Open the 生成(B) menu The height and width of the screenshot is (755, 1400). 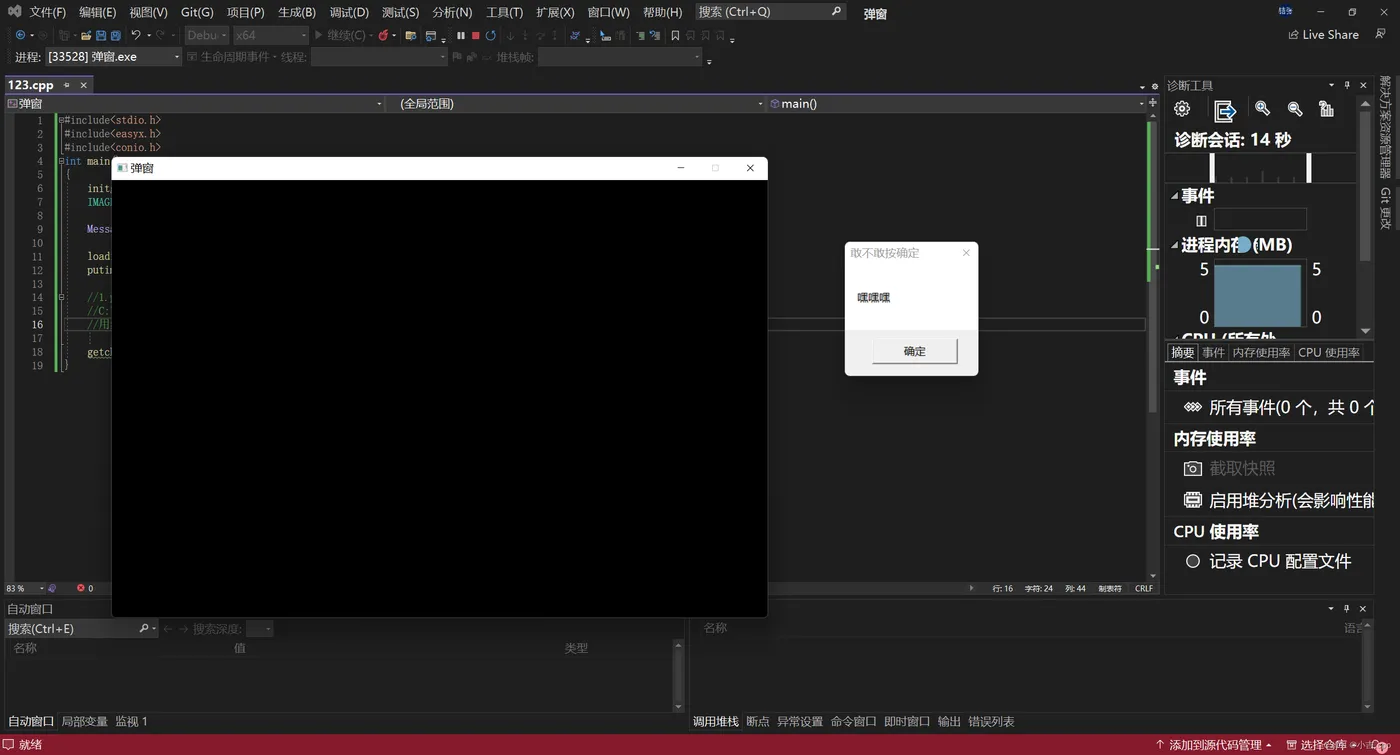tap(297, 12)
